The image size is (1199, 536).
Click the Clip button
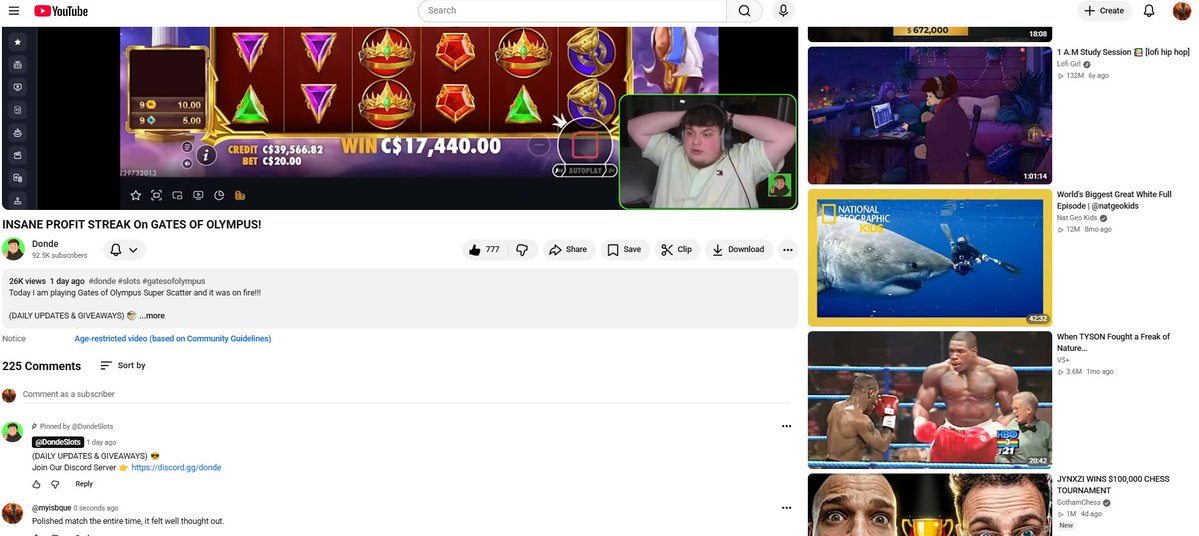(x=677, y=249)
